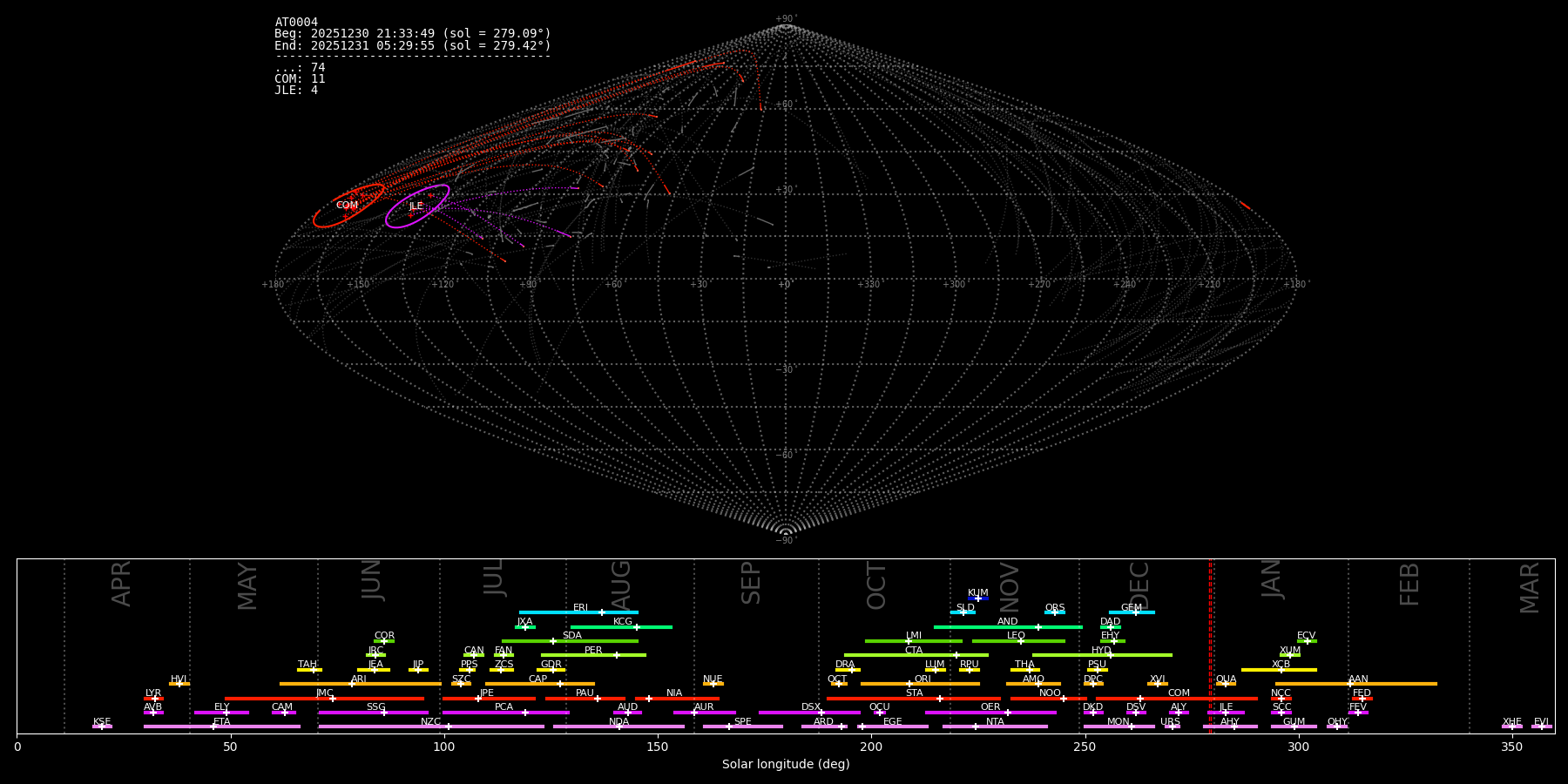
Task: Select the JAN month label
Action: (x=1272, y=579)
